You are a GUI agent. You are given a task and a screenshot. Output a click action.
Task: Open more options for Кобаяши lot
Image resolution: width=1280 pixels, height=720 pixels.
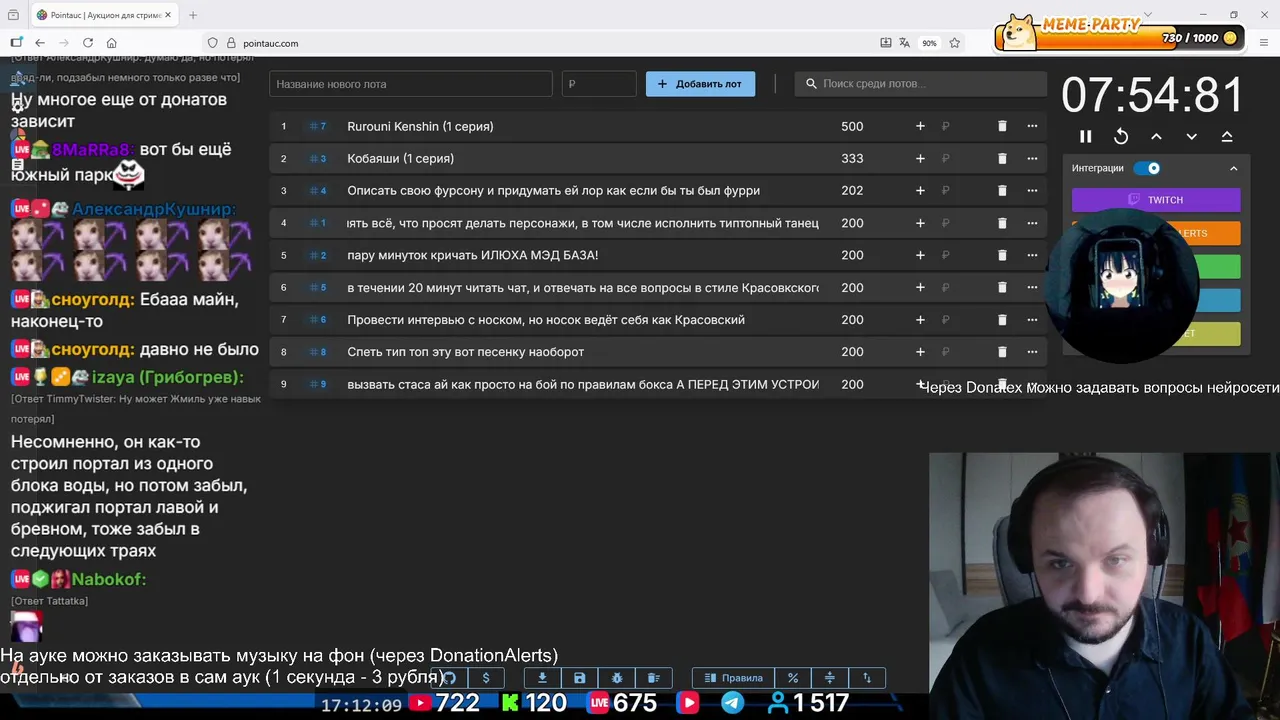1032,158
